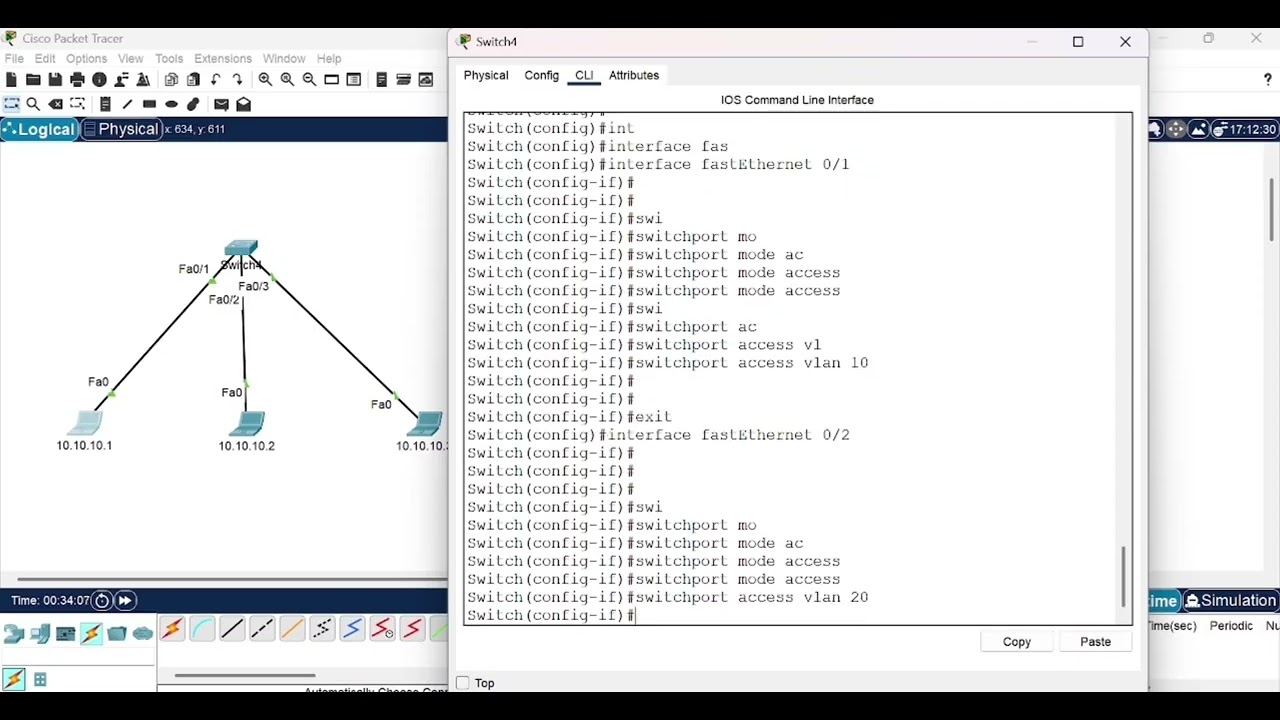The height and width of the screenshot is (720, 1280).
Task: Open the Tools menu
Action: [x=169, y=59]
